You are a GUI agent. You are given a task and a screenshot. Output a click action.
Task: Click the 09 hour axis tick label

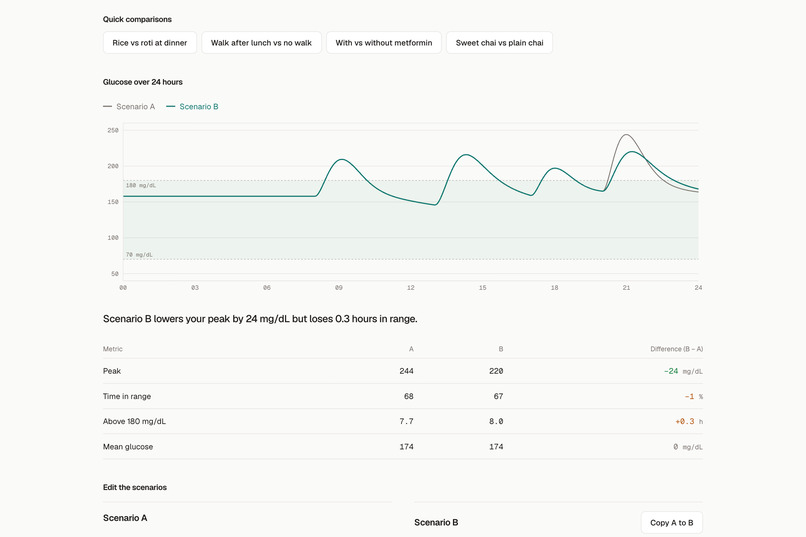pyautogui.click(x=339, y=288)
